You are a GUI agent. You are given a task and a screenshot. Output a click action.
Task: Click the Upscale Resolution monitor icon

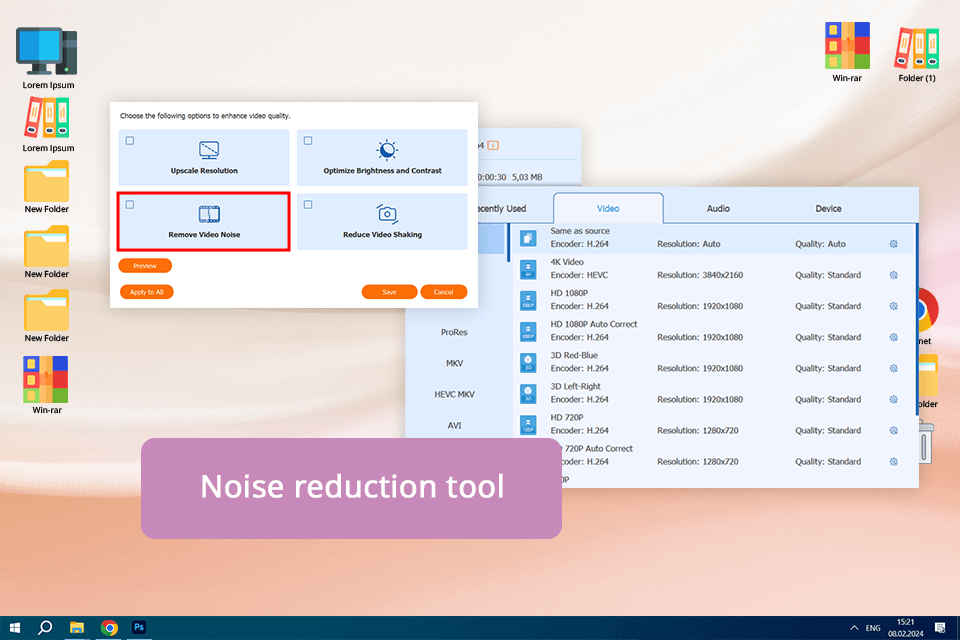209,149
